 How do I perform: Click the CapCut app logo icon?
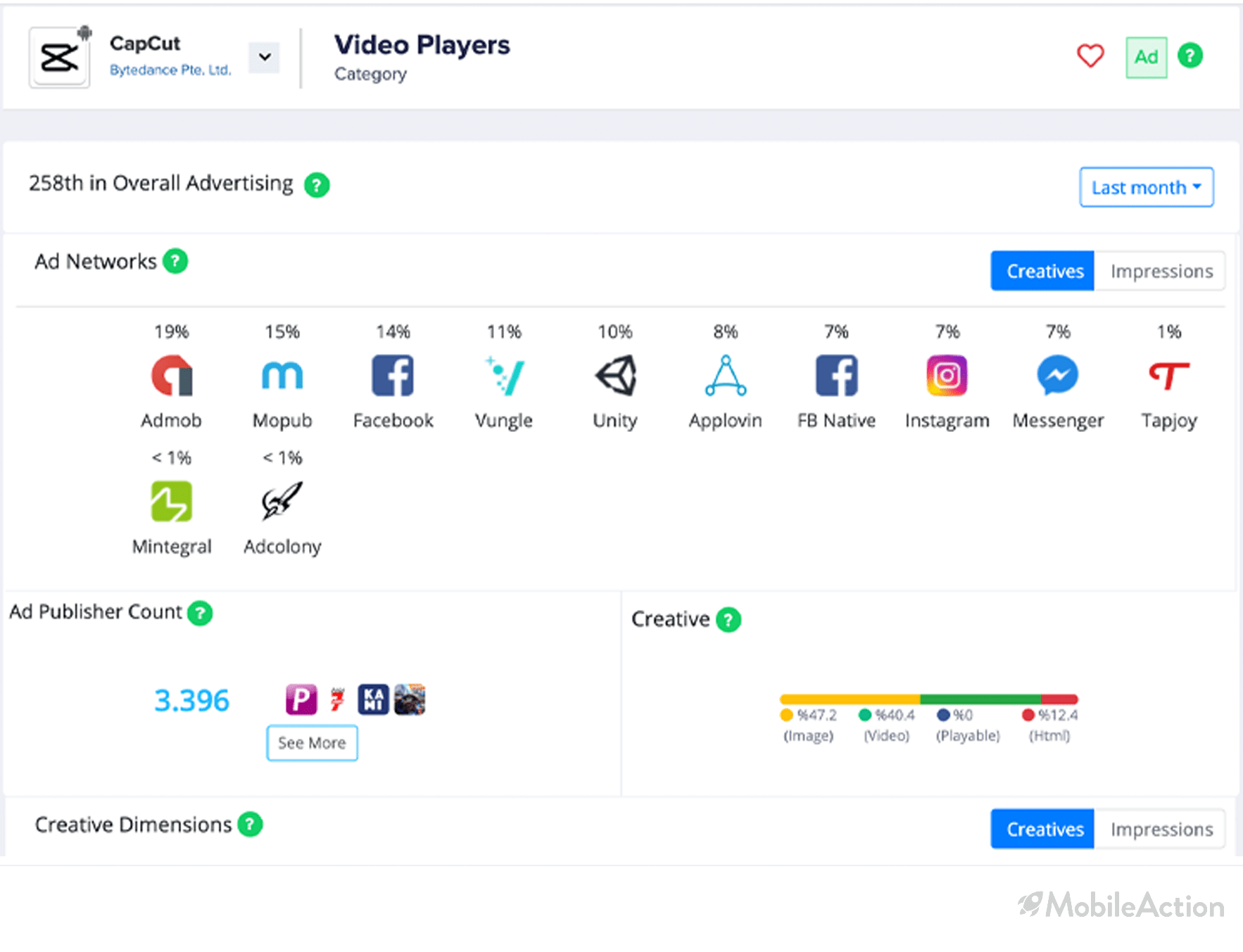coord(59,57)
